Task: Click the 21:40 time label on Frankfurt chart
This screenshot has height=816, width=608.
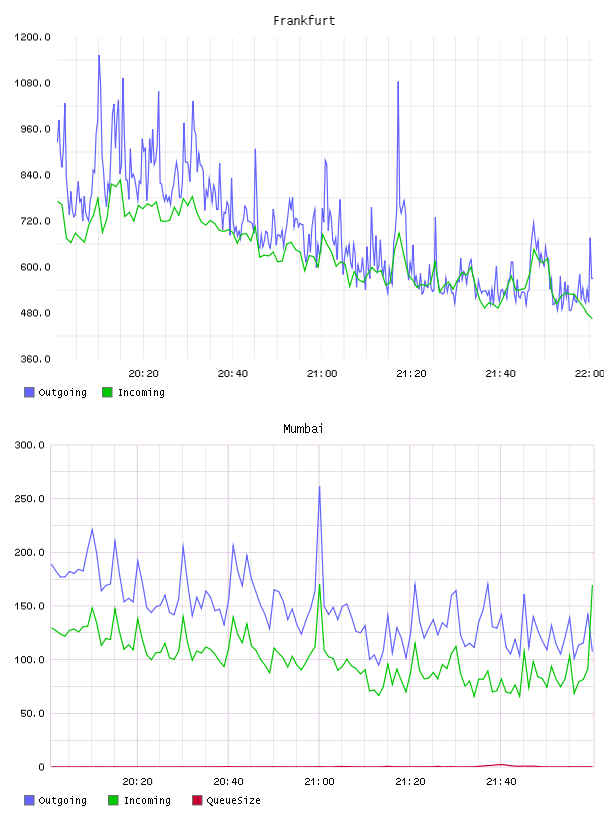Action: click(501, 374)
